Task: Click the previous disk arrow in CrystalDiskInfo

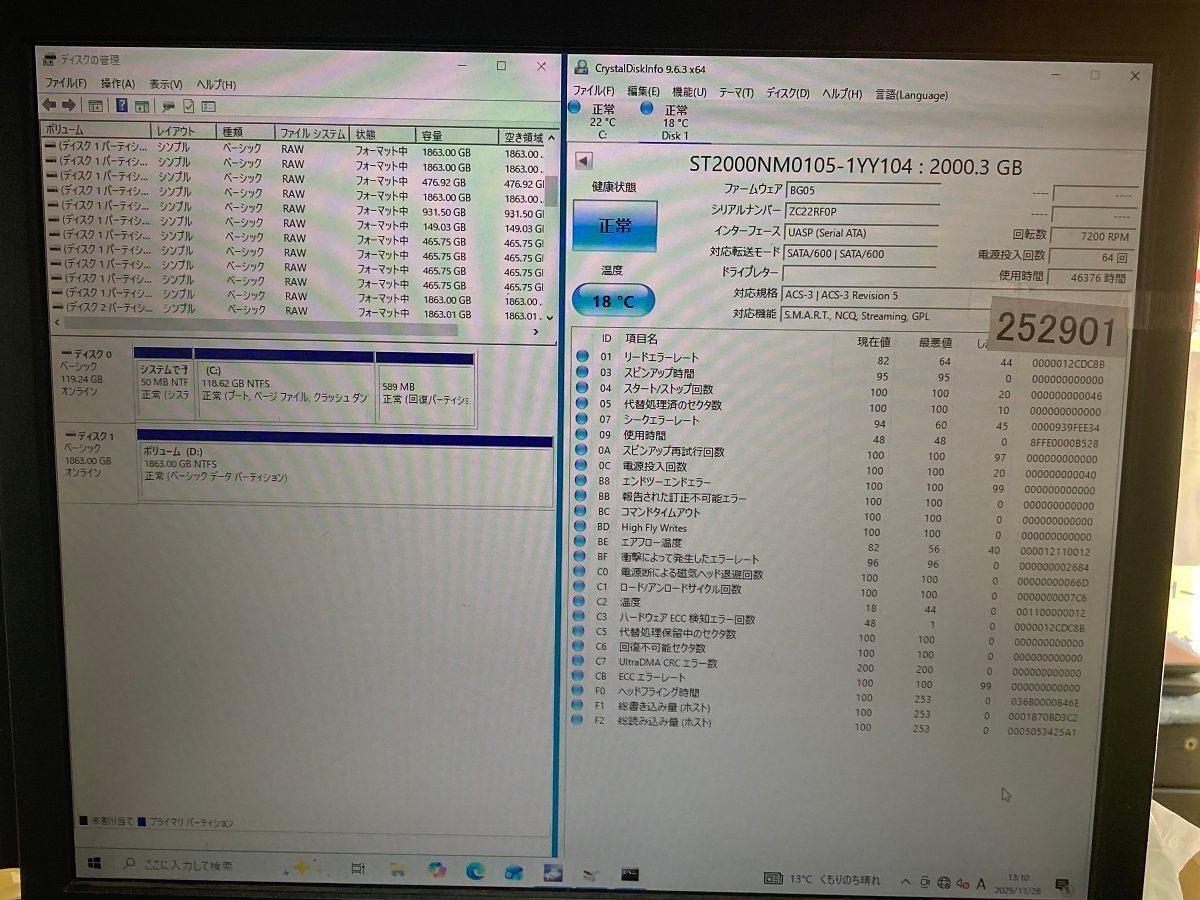Action: 584,161
